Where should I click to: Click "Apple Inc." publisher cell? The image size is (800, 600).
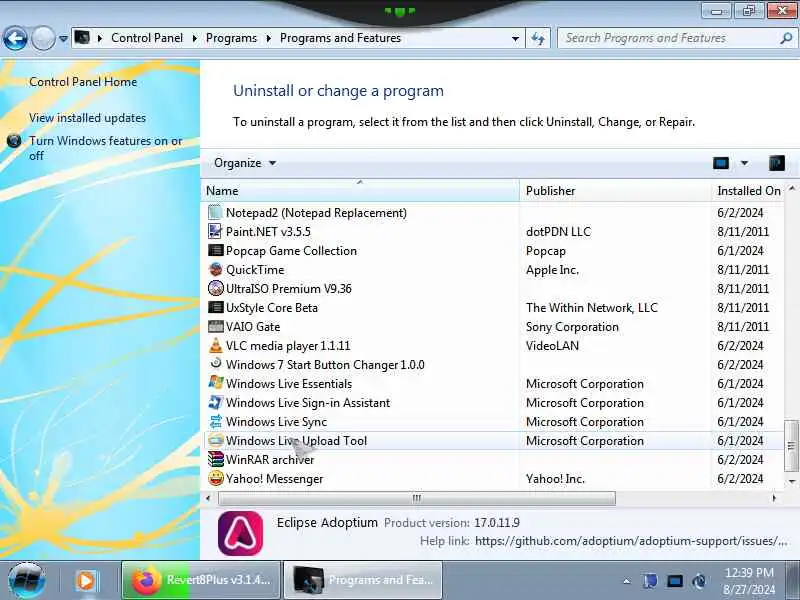pos(552,270)
